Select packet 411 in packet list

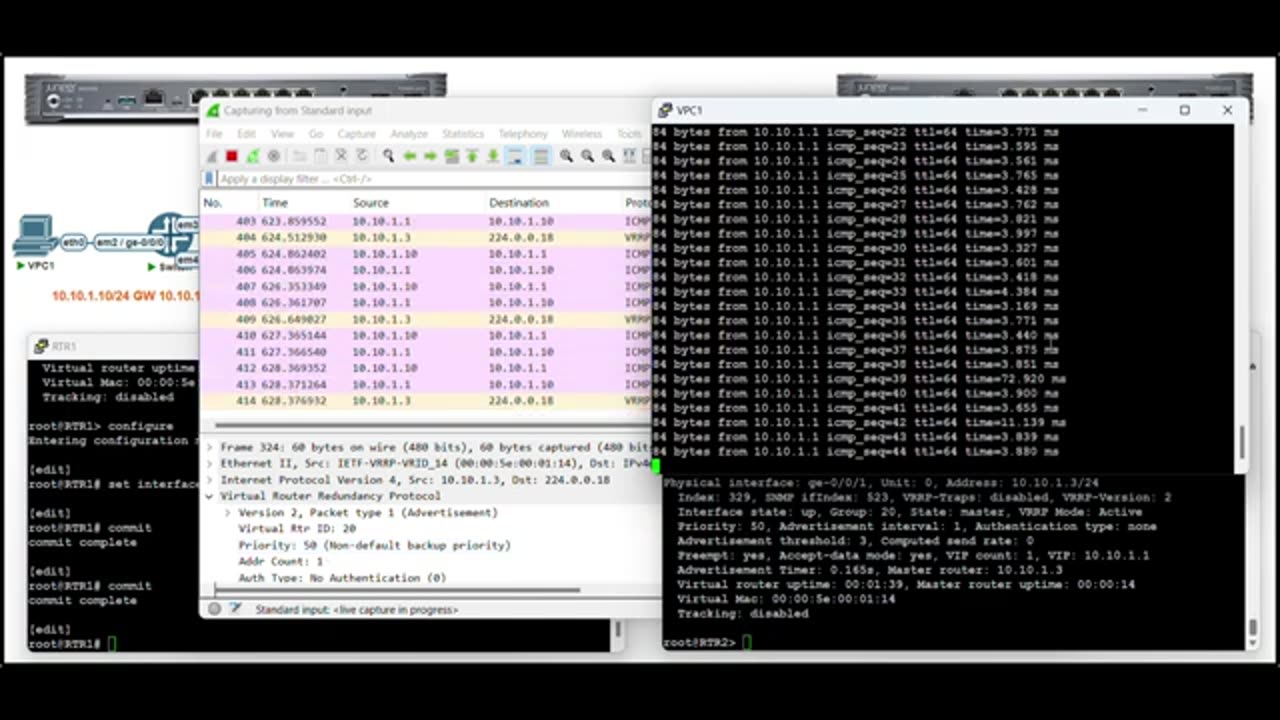click(427, 352)
